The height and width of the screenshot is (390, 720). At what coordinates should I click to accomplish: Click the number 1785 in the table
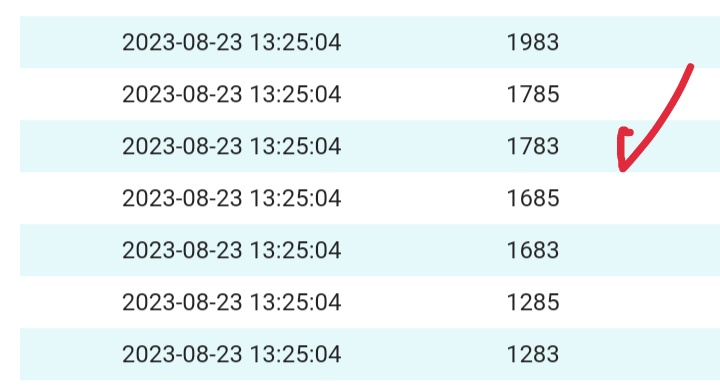[533, 94]
